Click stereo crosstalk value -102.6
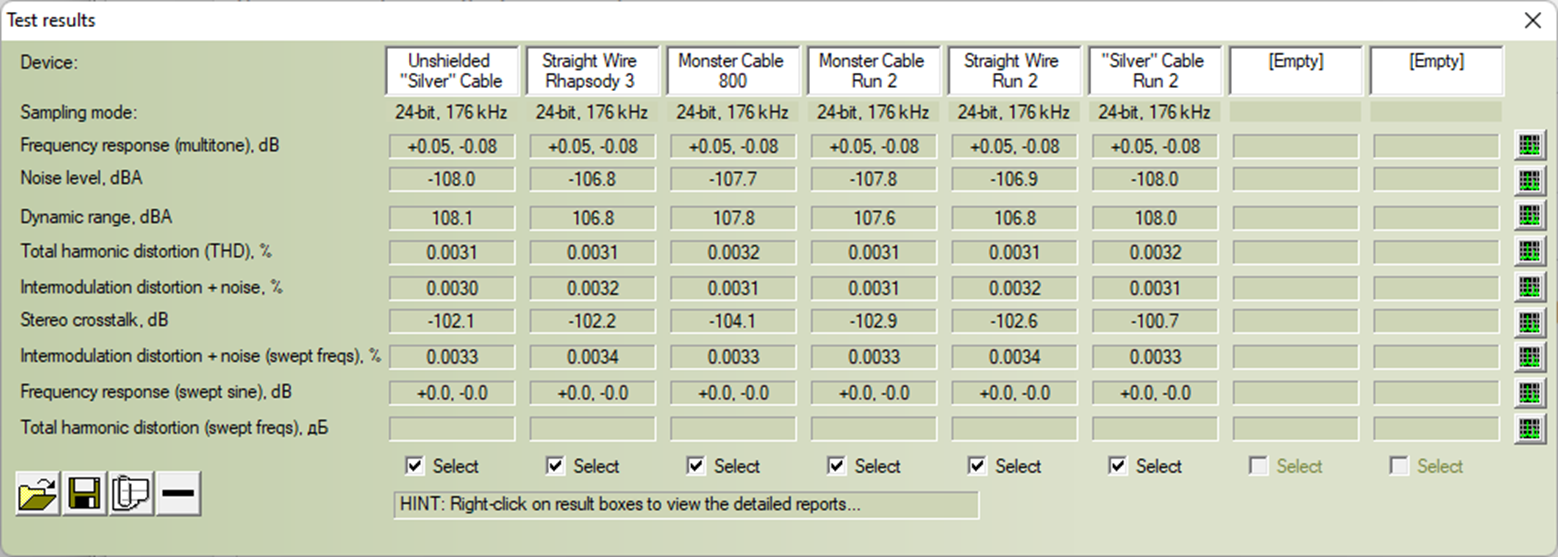1558x557 pixels. coord(1014,322)
